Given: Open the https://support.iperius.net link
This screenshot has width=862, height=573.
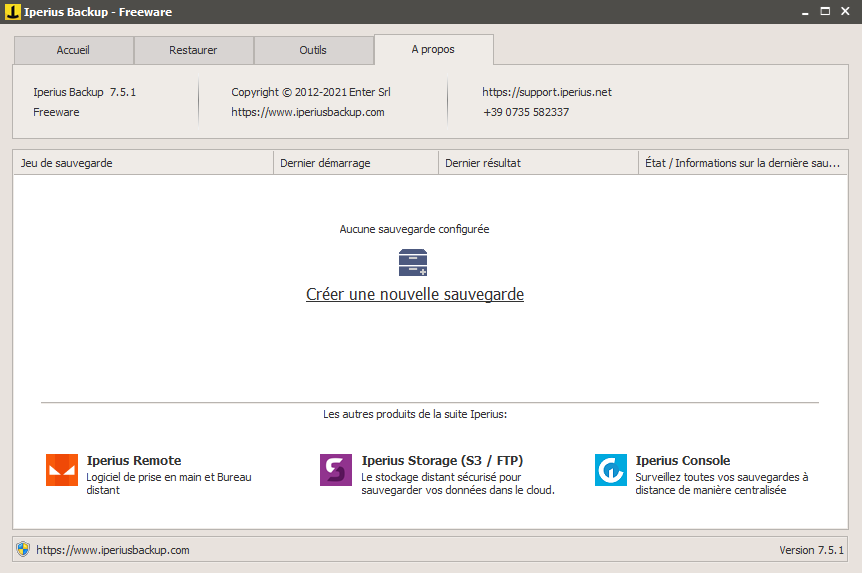Looking at the screenshot, I should pos(547,92).
